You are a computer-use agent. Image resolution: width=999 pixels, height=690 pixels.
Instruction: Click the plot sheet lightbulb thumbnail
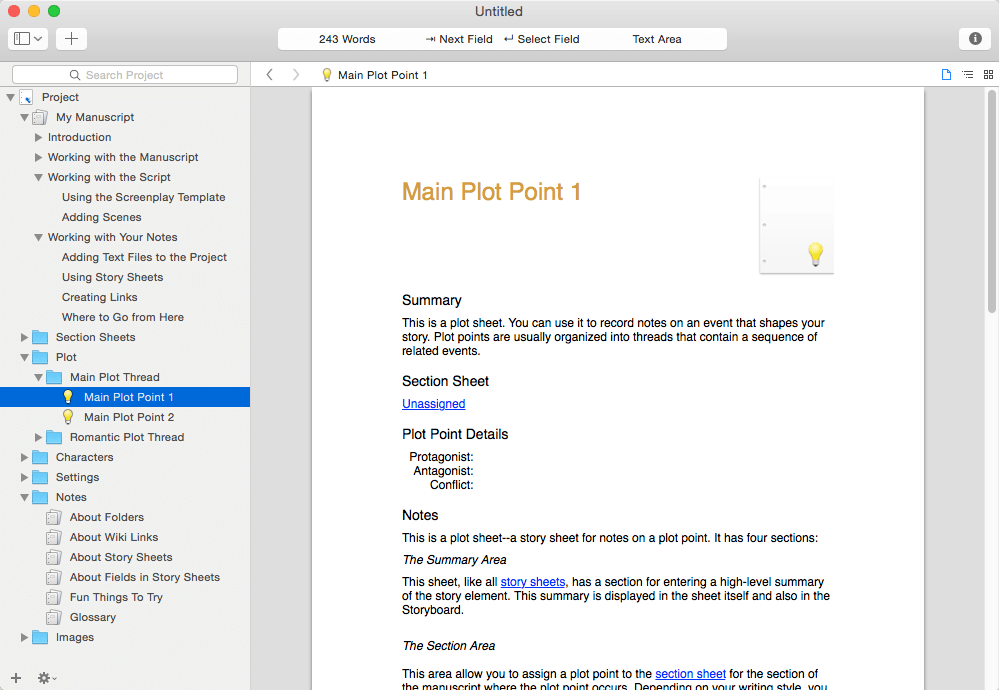[x=797, y=226]
